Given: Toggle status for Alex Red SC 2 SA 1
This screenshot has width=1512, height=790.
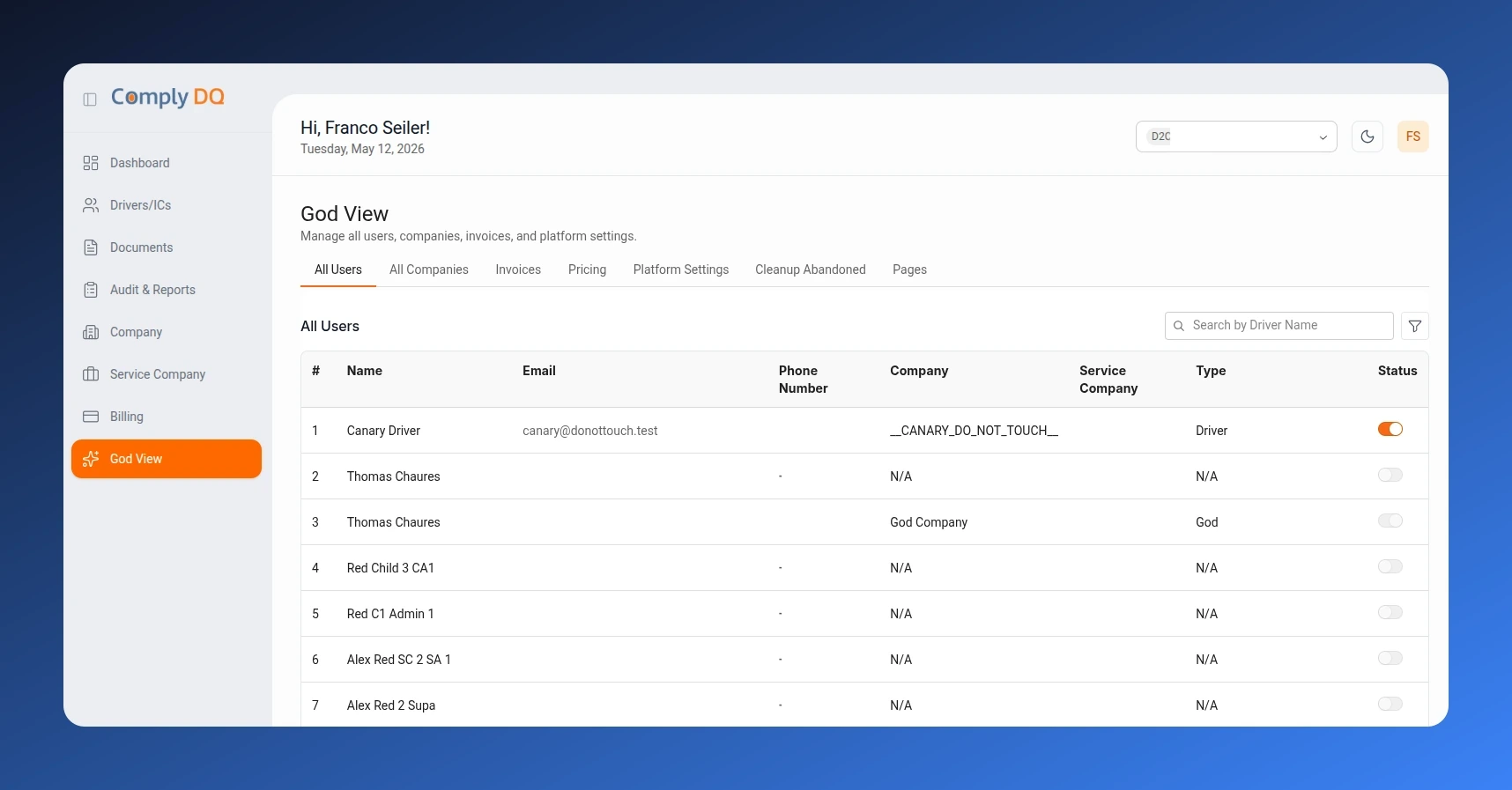Looking at the screenshot, I should (1390, 658).
